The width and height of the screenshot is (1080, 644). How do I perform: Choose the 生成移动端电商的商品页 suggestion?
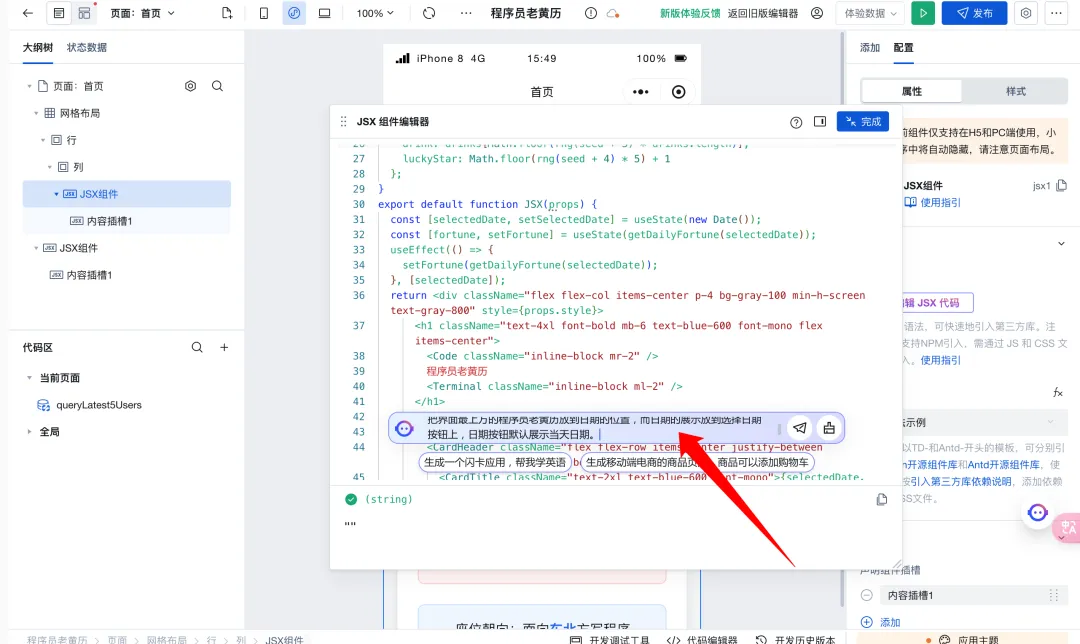(x=697, y=462)
